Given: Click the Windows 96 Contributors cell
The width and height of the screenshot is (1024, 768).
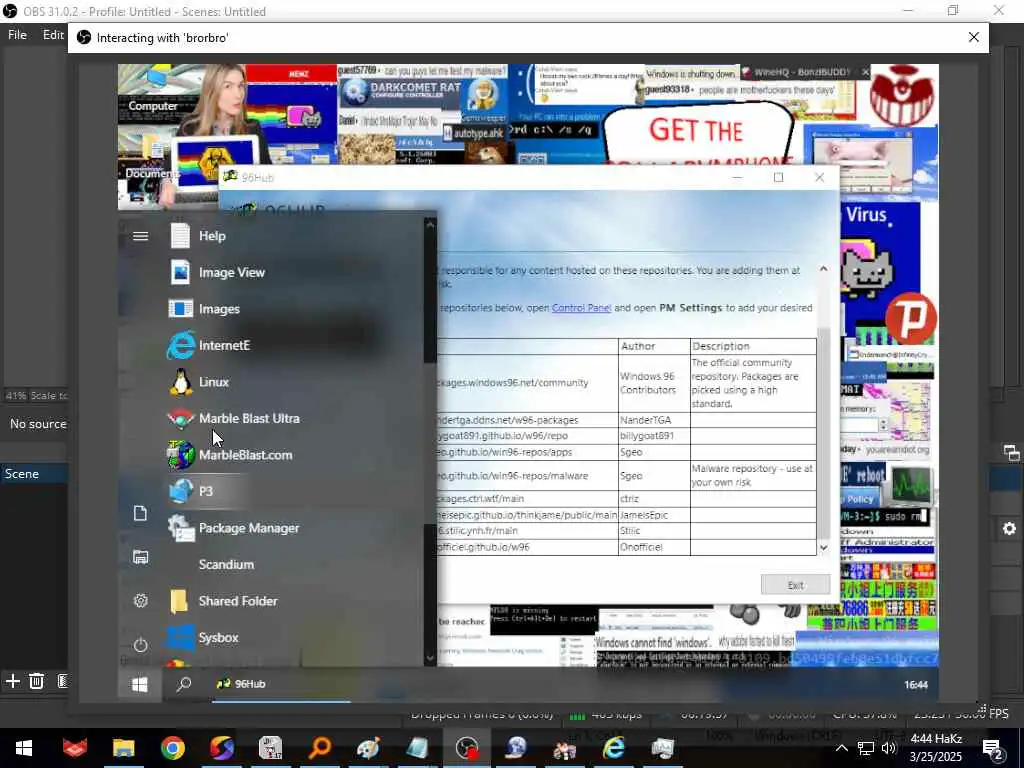Looking at the screenshot, I should coord(654,383).
